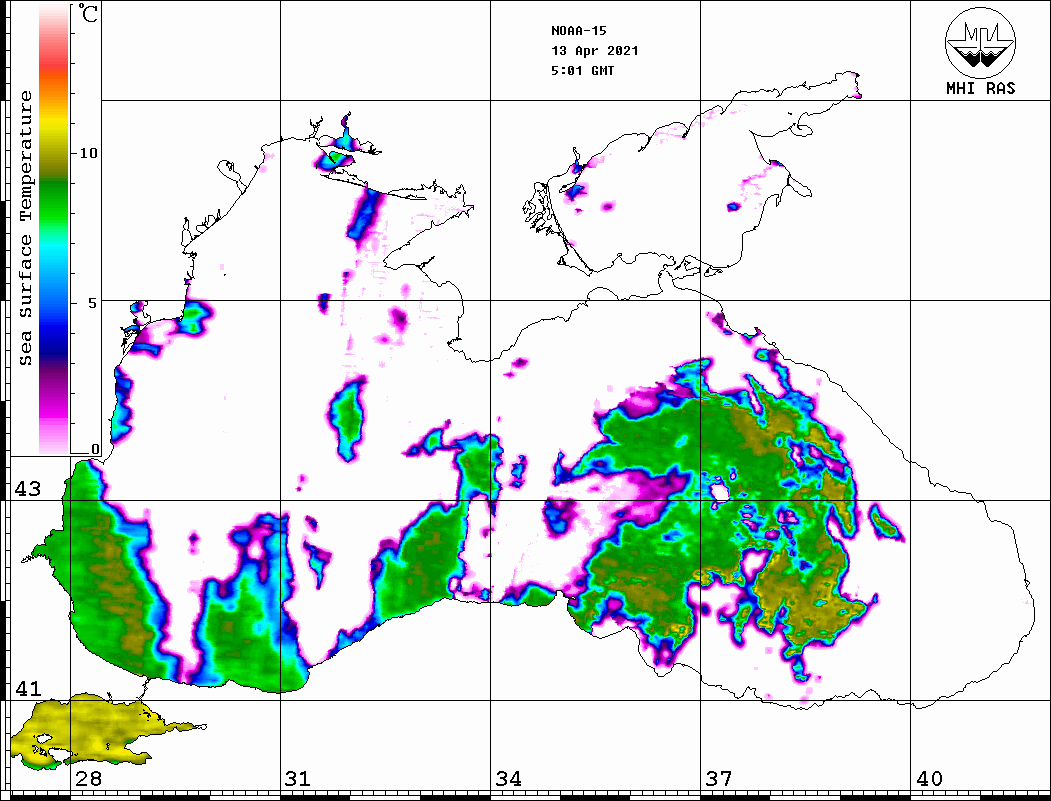Click the time "5:01 GMT"
Screen dimensions: 1051x801
coord(582,70)
